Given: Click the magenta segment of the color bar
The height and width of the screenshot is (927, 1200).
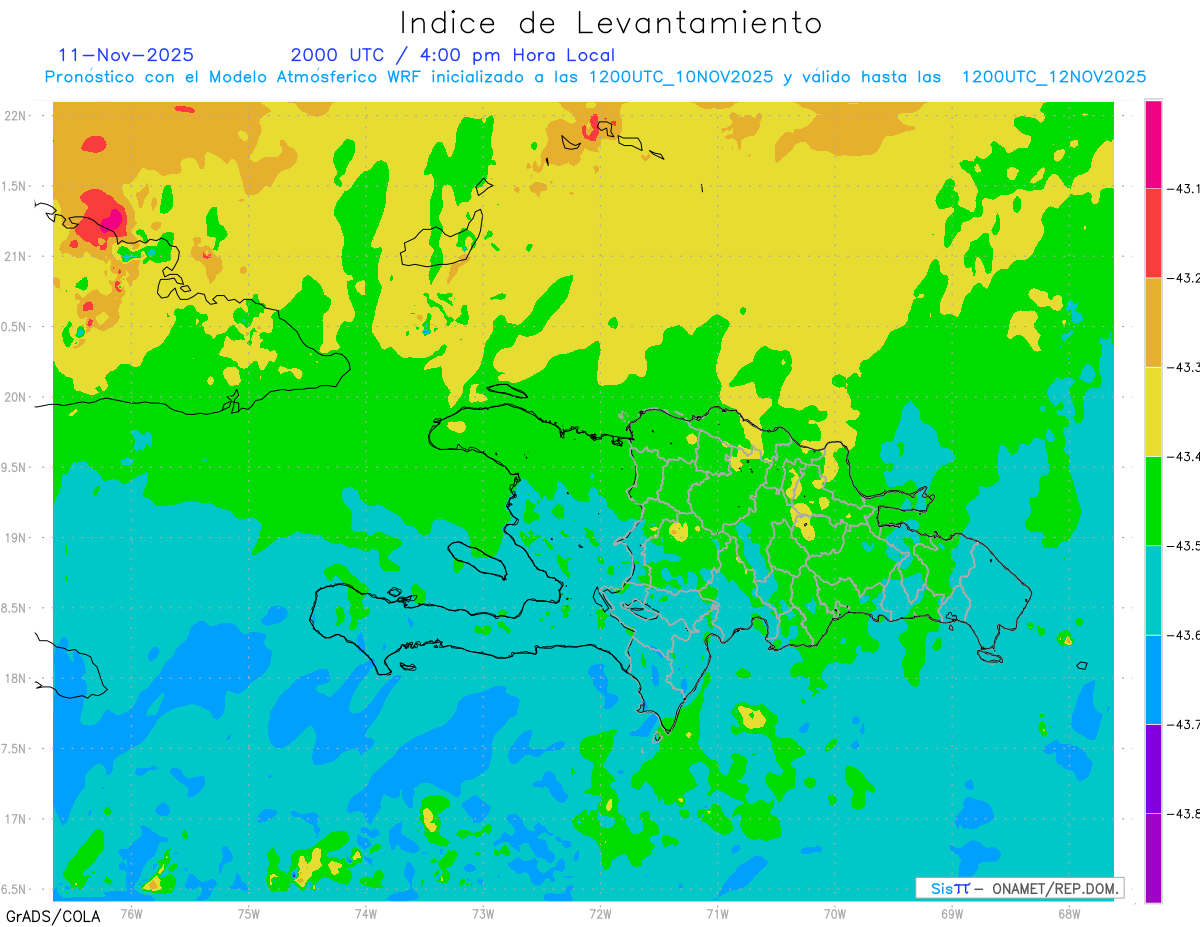Looking at the screenshot, I should [1153, 144].
